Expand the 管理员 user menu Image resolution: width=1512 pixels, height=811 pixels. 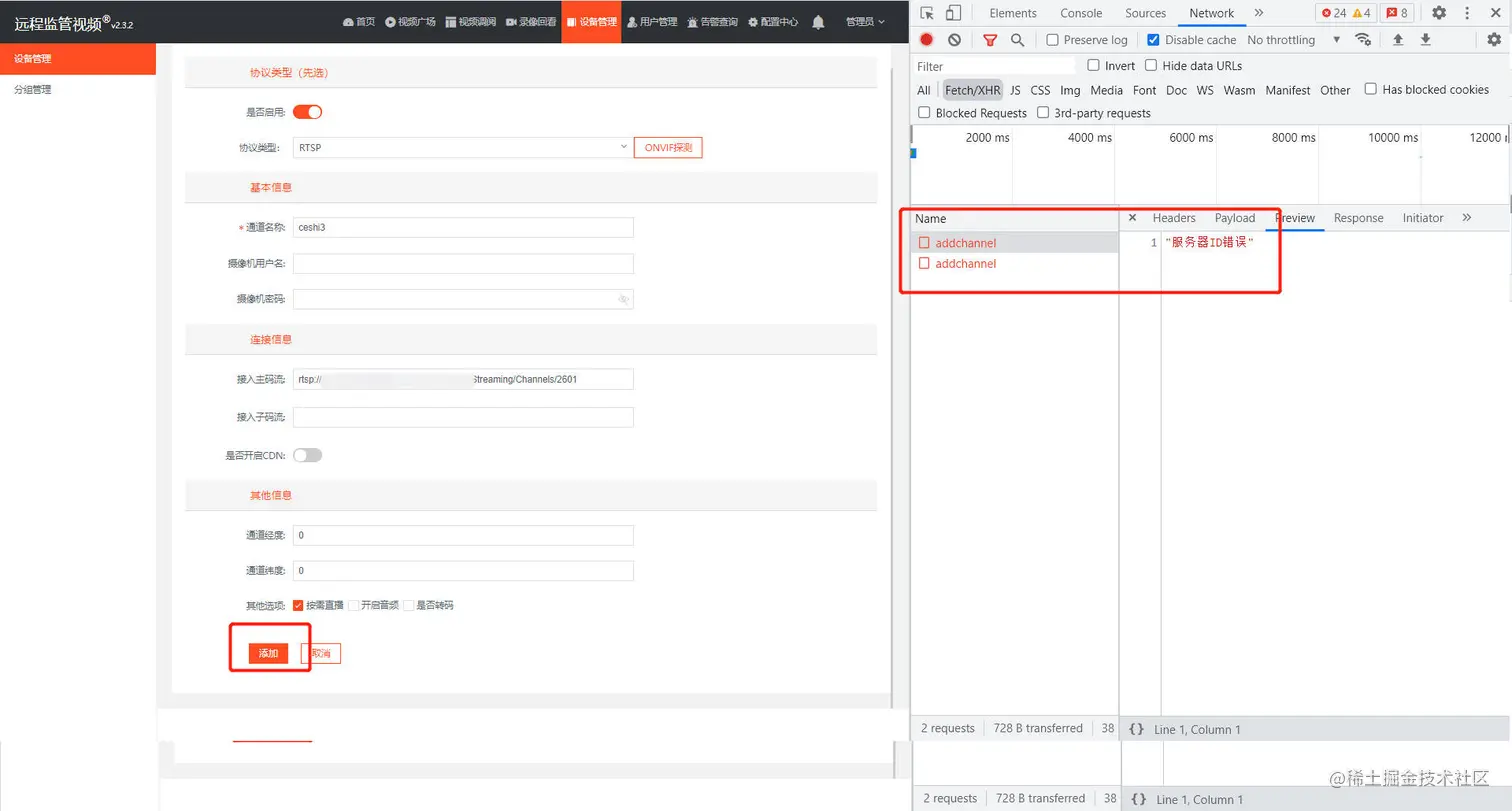pyautogui.click(x=865, y=22)
